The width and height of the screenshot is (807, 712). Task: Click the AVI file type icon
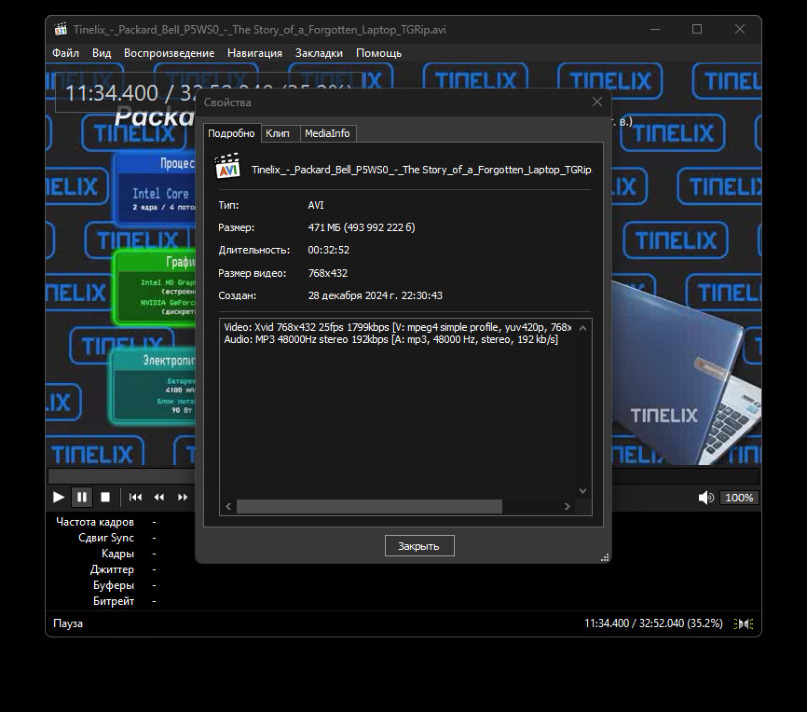pos(228,167)
